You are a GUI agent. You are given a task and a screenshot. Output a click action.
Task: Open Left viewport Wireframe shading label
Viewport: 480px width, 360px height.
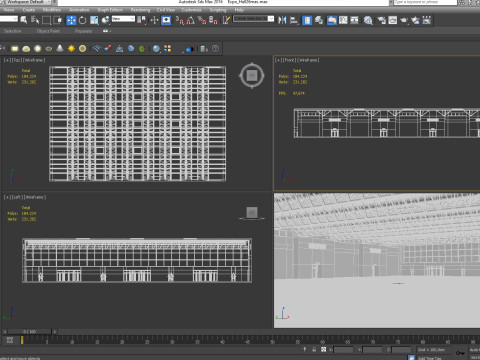[x=35, y=197]
